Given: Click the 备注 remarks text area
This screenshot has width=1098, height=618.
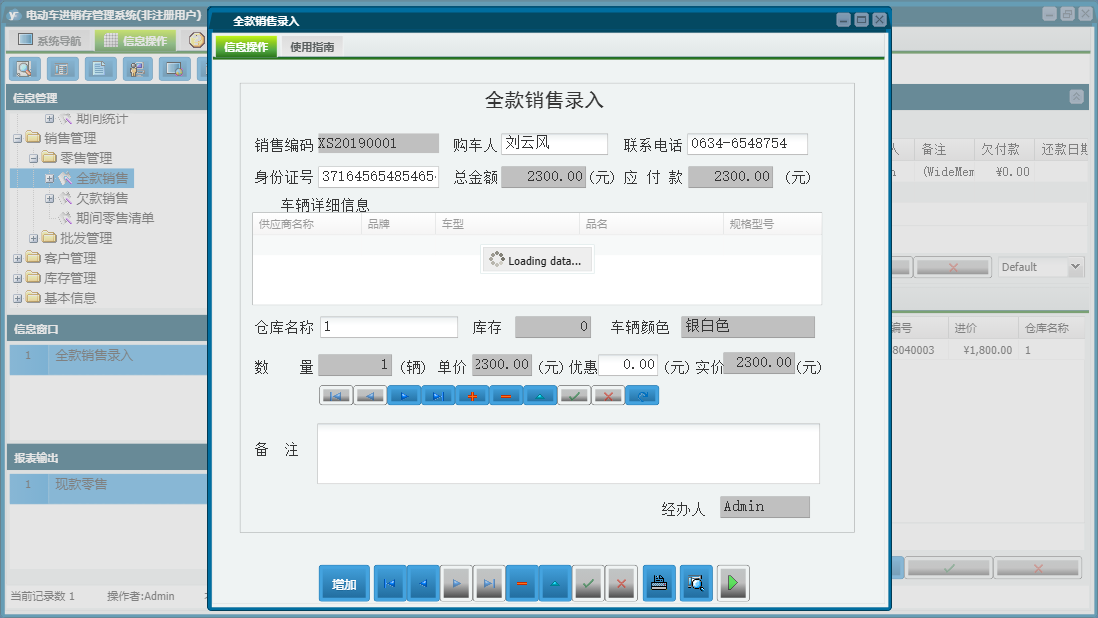Looking at the screenshot, I should click(x=568, y=454).
